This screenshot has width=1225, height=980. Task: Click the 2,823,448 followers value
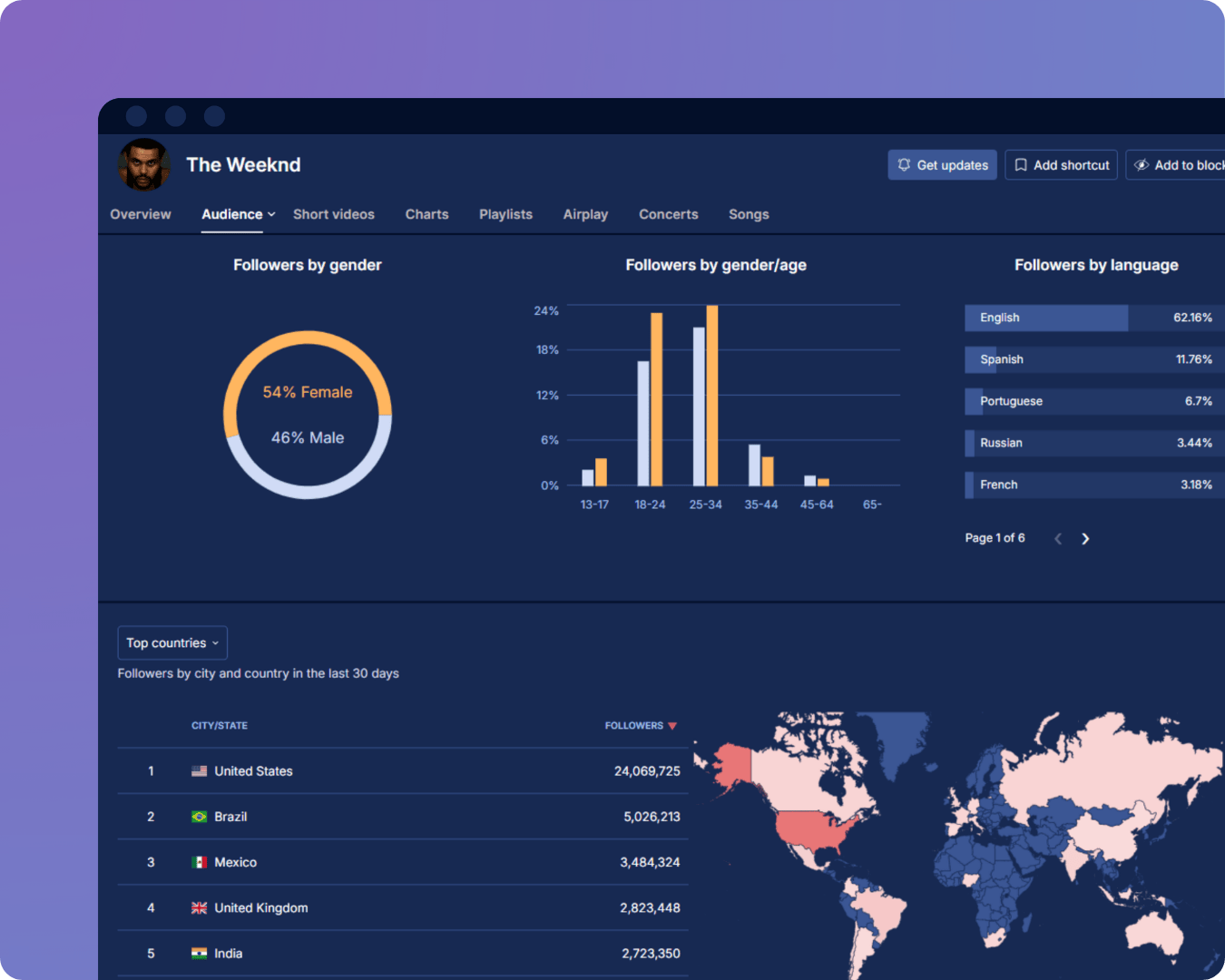tap(650, 907)
